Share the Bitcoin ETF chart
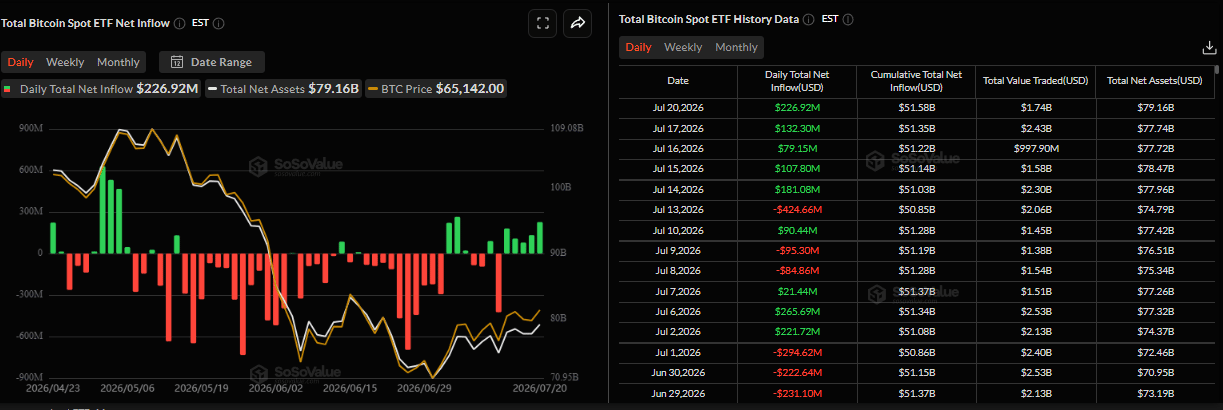This screenshot has height=410, width=1223. tap(577, 23)
